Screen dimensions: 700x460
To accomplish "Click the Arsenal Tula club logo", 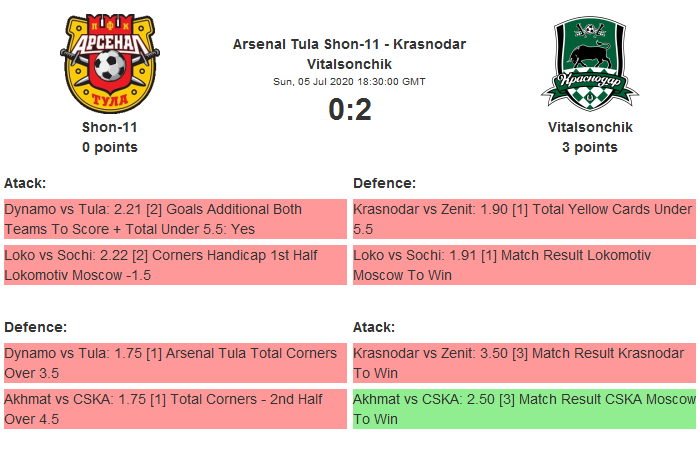I will coord(109,62).
